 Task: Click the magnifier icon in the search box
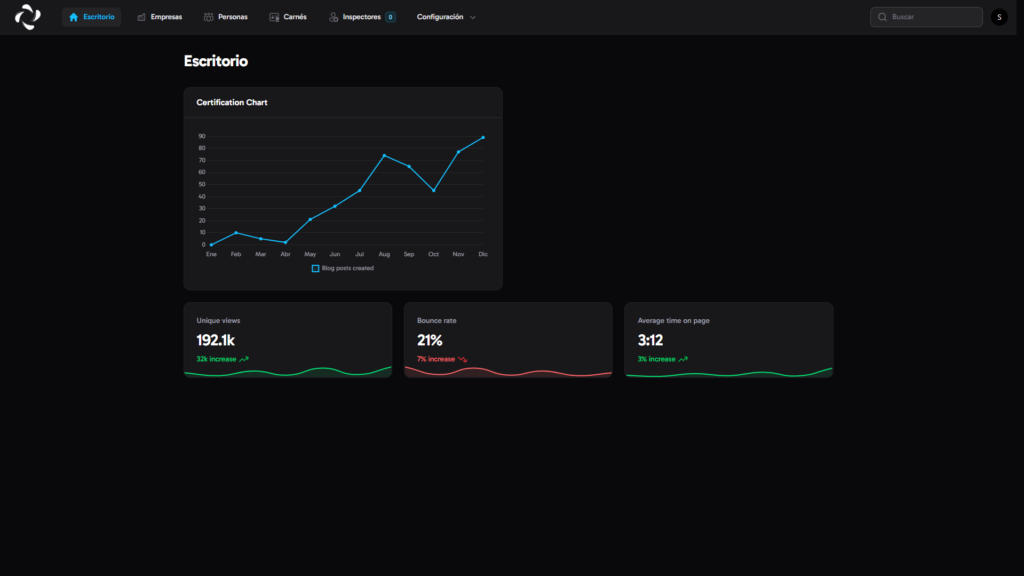point(882,17)
